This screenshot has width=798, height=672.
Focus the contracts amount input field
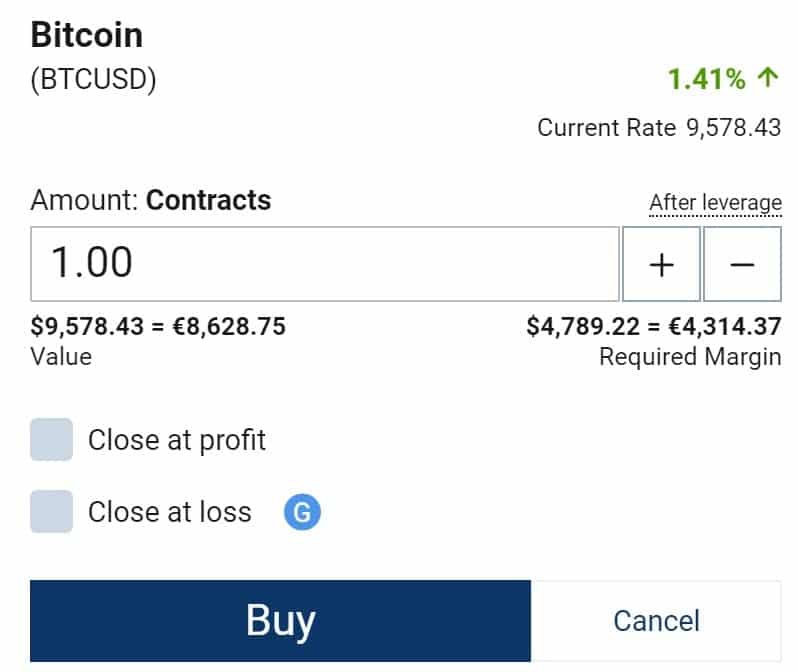tap(325, 264)
